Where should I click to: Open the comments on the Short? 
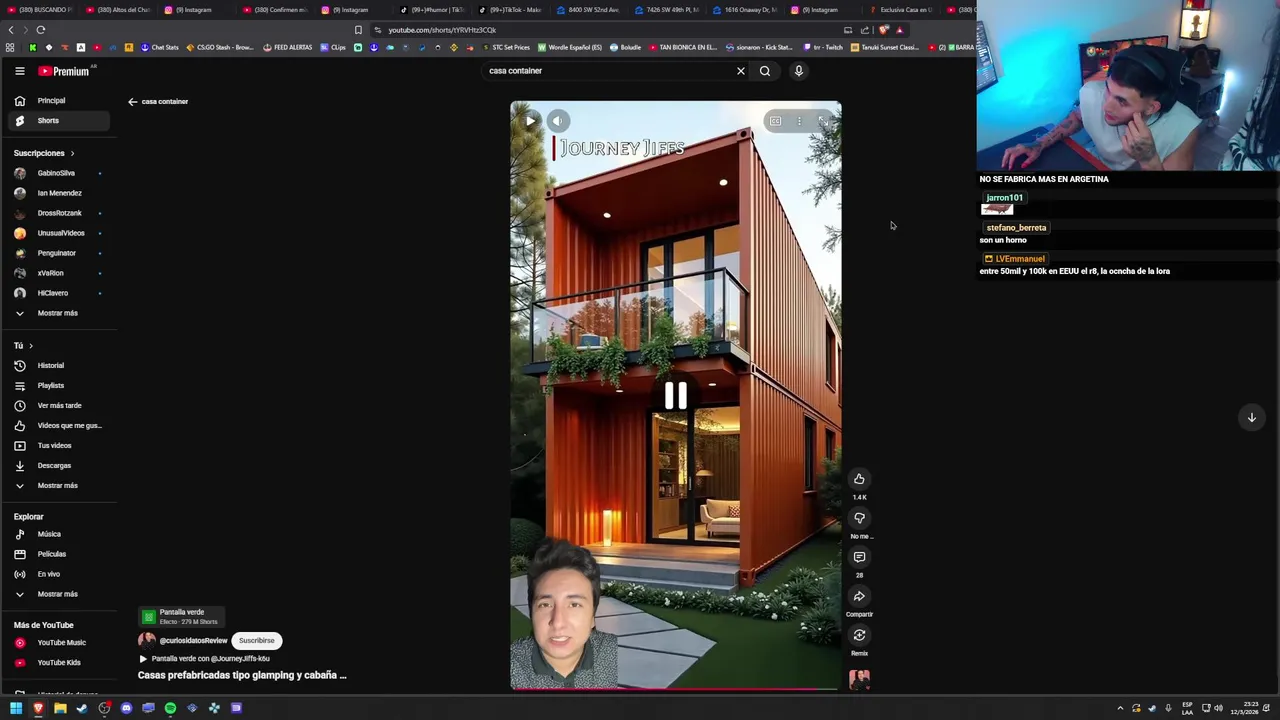859,557
